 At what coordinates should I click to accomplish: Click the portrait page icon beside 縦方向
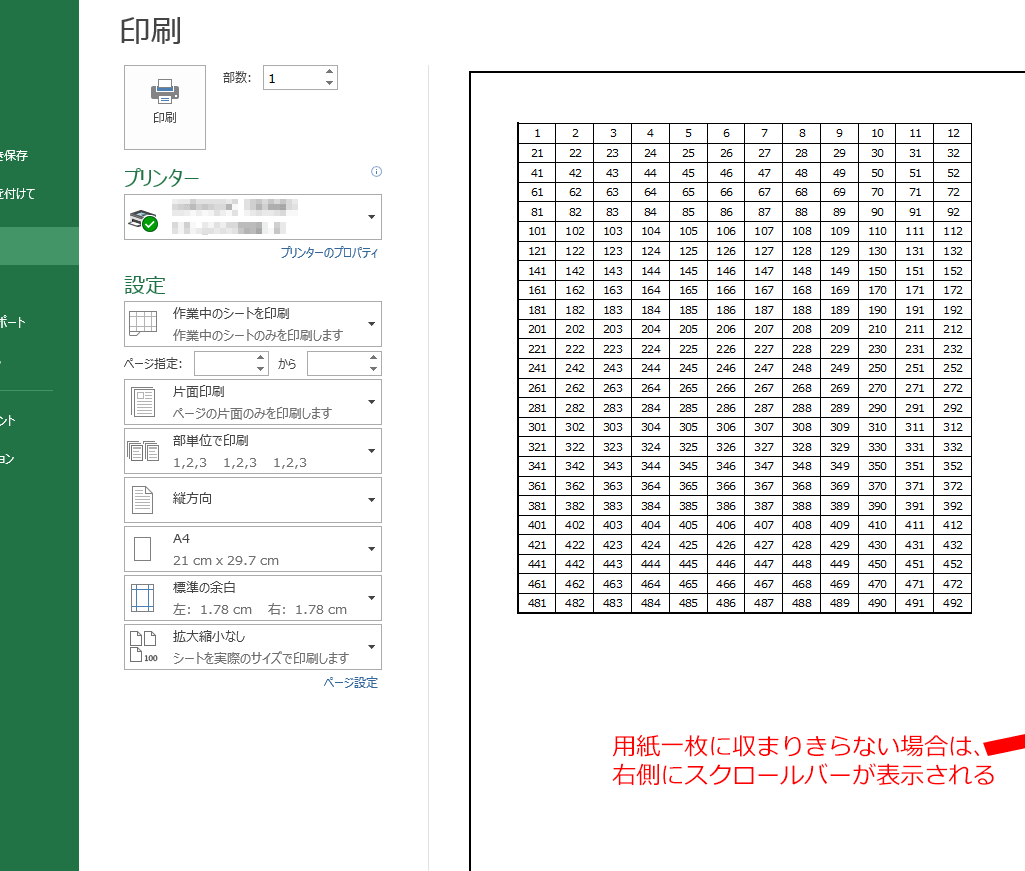[x=143, y=500]
